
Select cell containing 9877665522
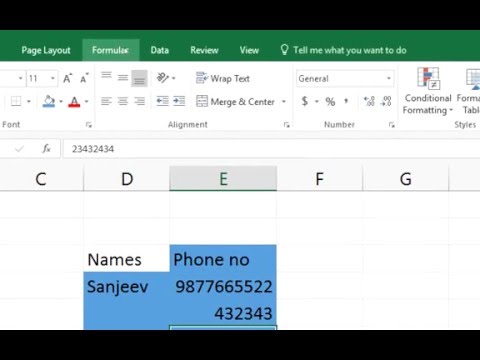click(223, 286)
